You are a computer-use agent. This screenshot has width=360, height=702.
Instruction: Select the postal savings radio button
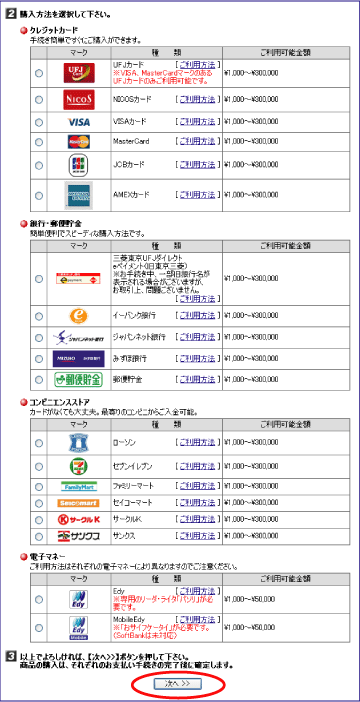[x=39, y=380]
